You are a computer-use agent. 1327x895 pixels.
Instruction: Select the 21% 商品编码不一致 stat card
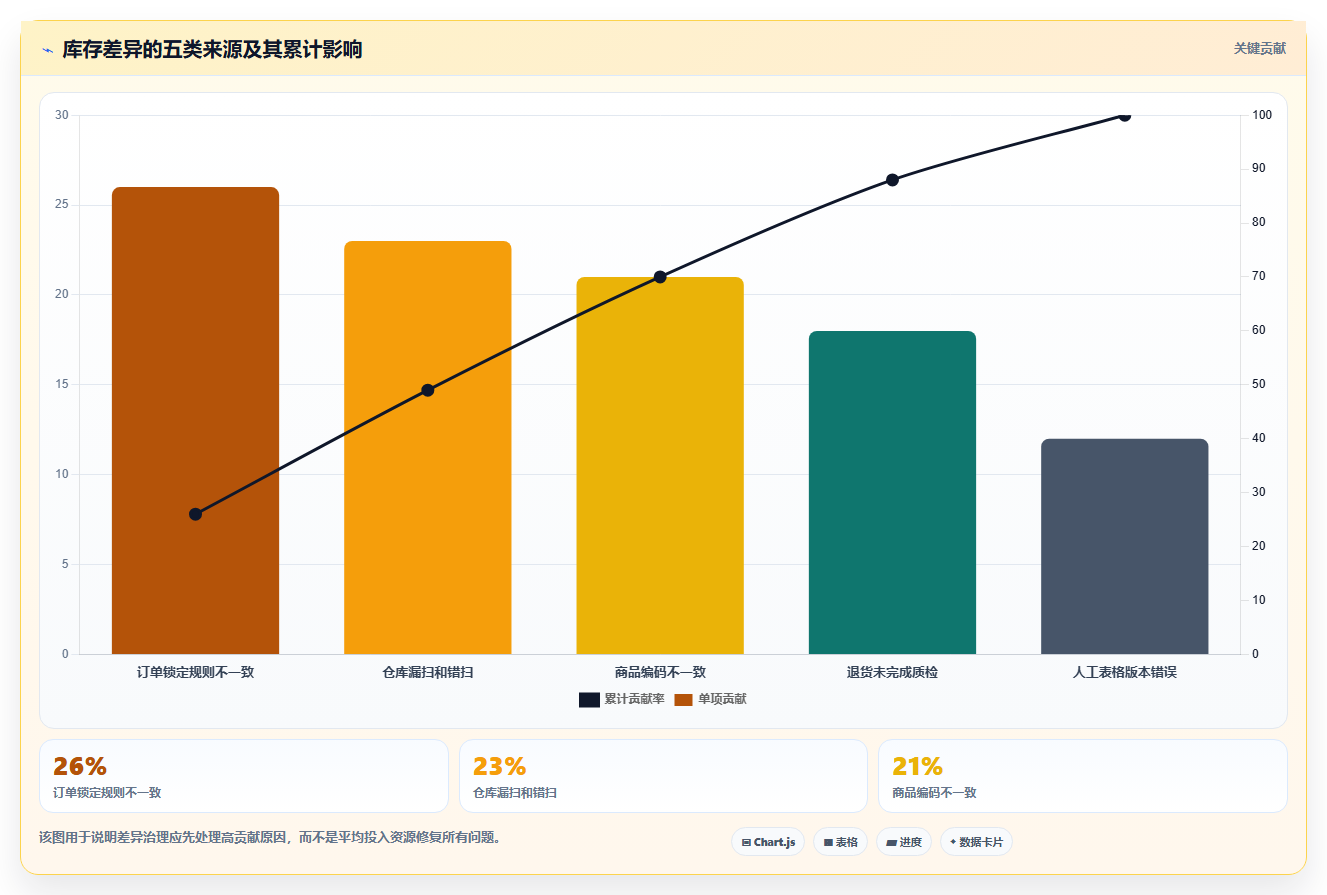coord(1082,776)
